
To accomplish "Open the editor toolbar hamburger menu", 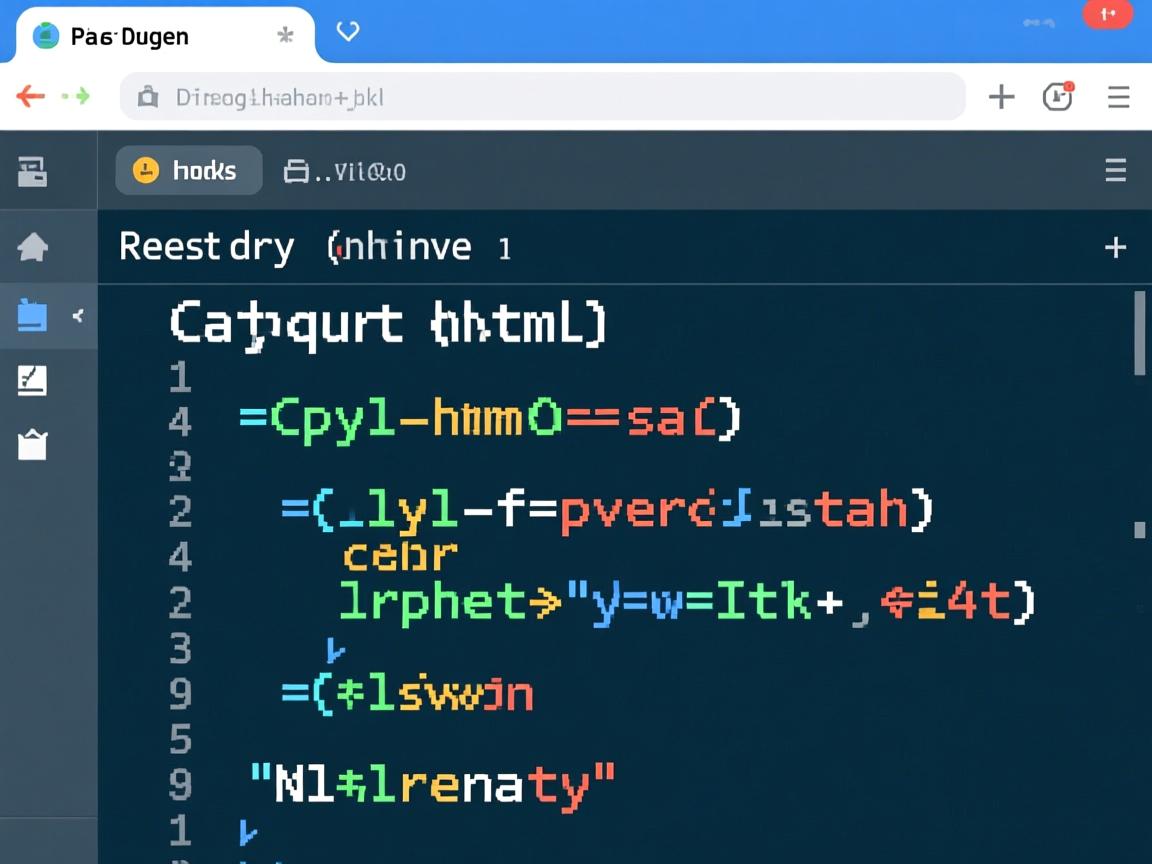I will (1115, 171).
